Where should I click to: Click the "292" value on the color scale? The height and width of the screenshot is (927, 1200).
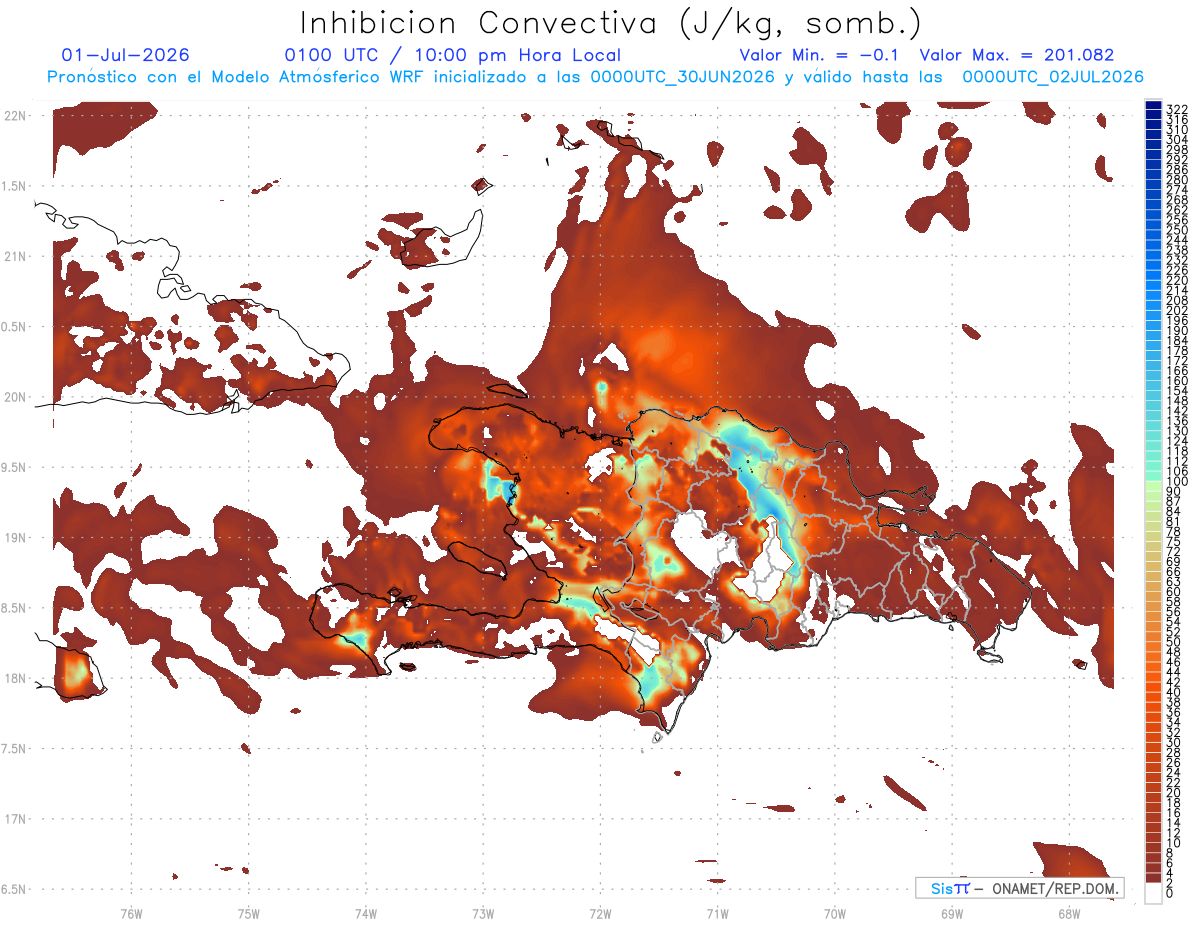point(1177,160)
